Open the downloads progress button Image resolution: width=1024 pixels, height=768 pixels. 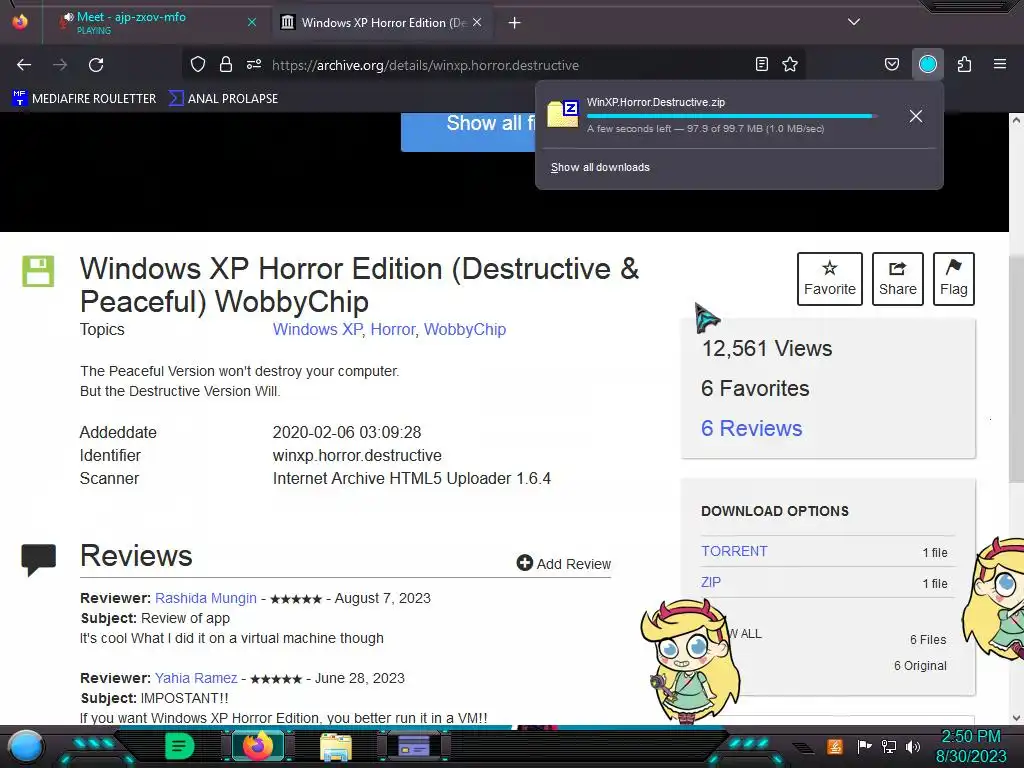click(x=928, y=65)
